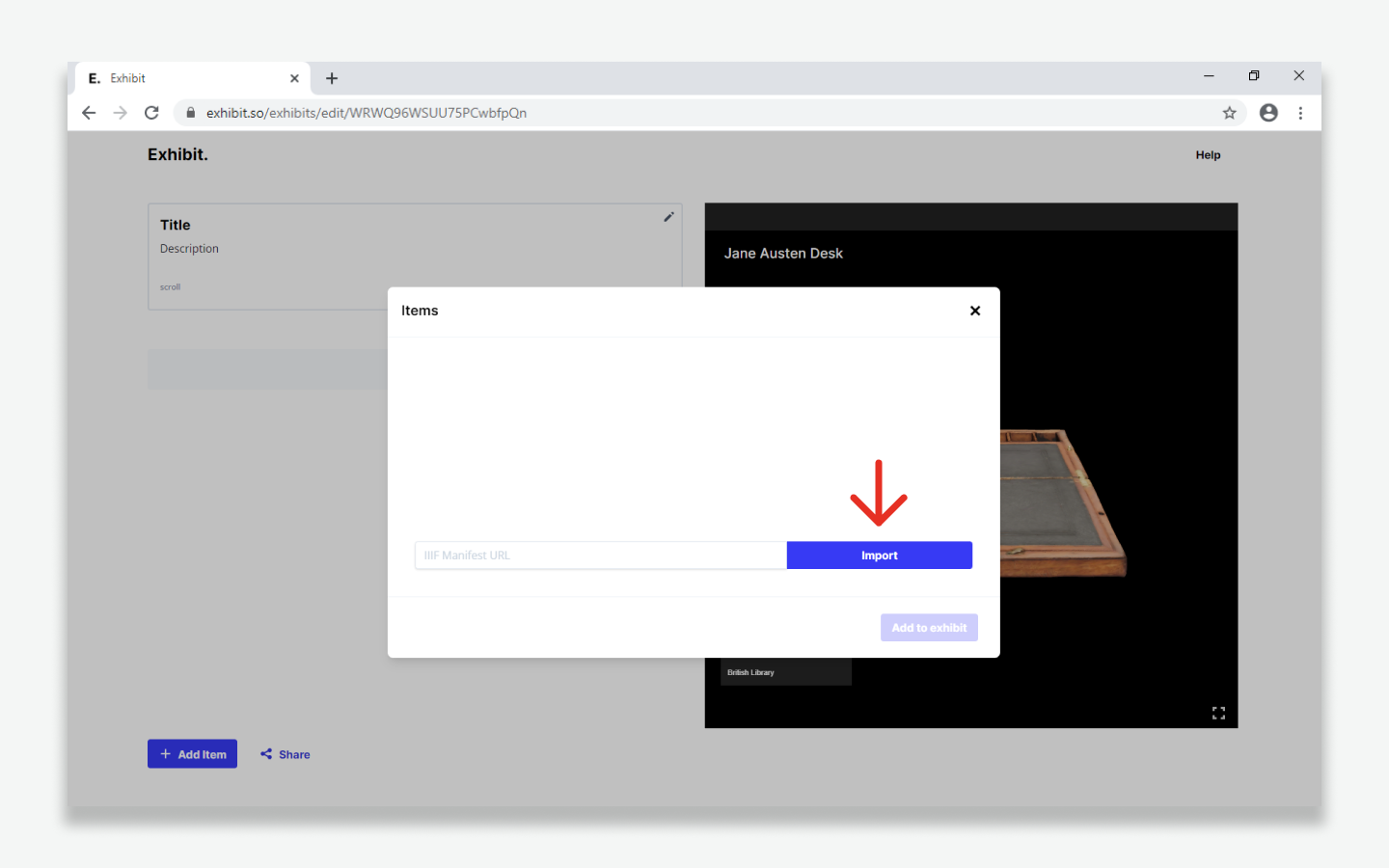Click the Exhibit. logo

pos(177,154)
